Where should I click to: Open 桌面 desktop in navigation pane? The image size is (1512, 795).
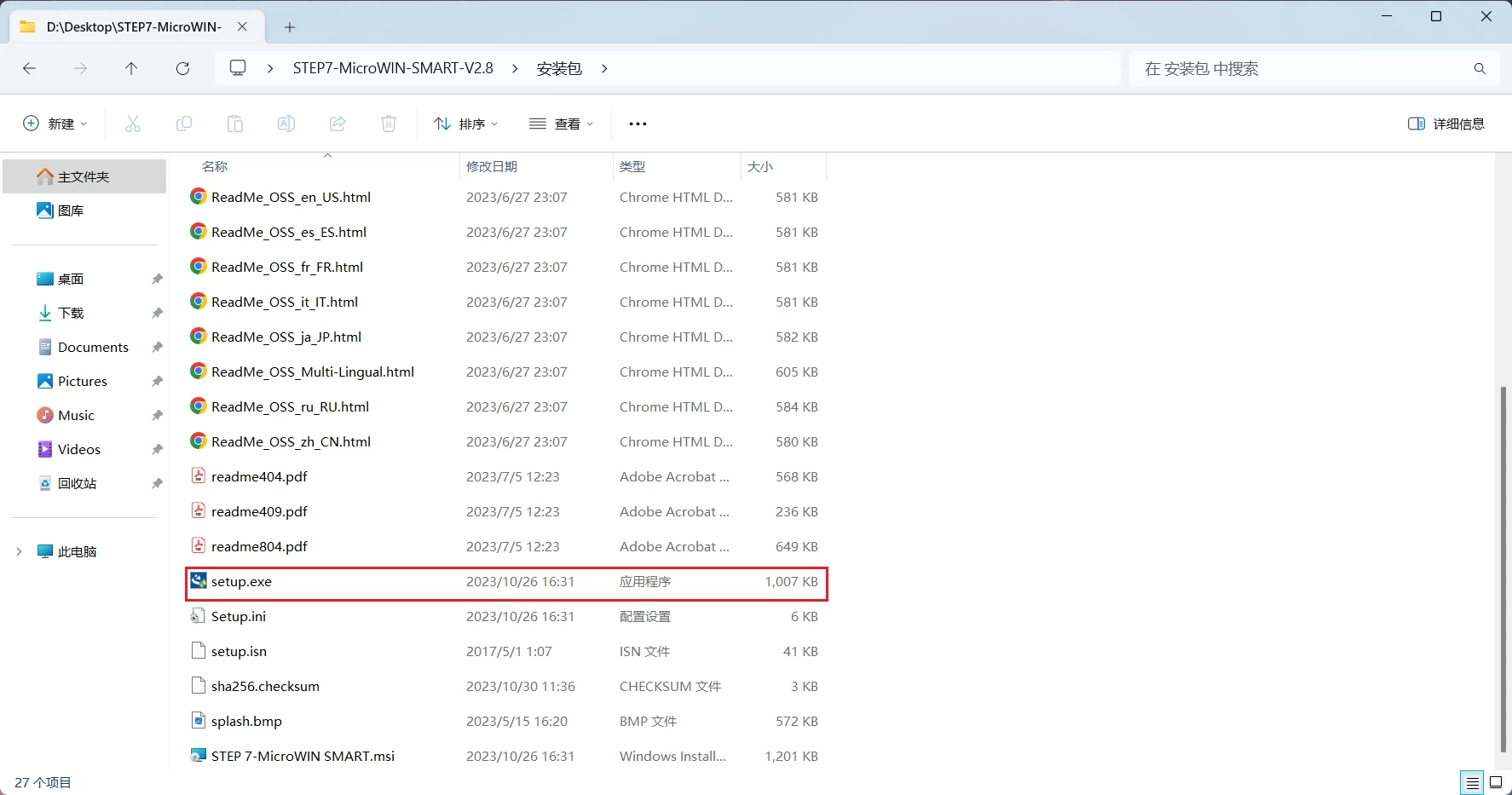pyautogui.click(x=84, y=279)
